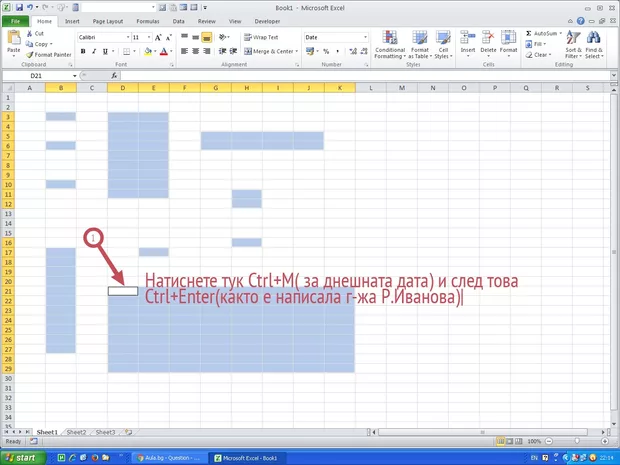Viewport: 620px width, 465px height.
Task: Click the Paste icon
Action: click(14, 38)
